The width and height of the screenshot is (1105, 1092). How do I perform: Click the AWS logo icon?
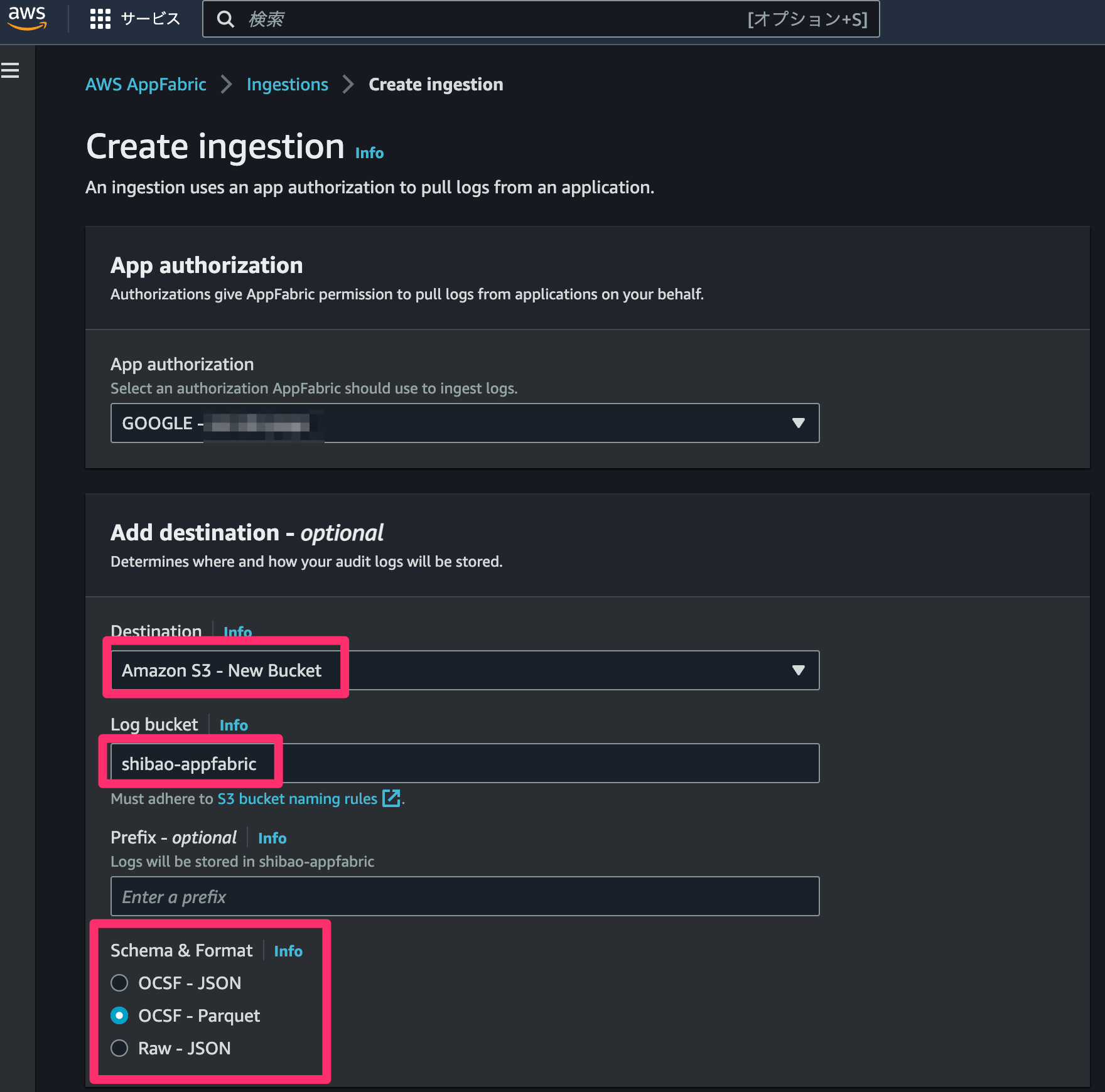pos(27,18)
